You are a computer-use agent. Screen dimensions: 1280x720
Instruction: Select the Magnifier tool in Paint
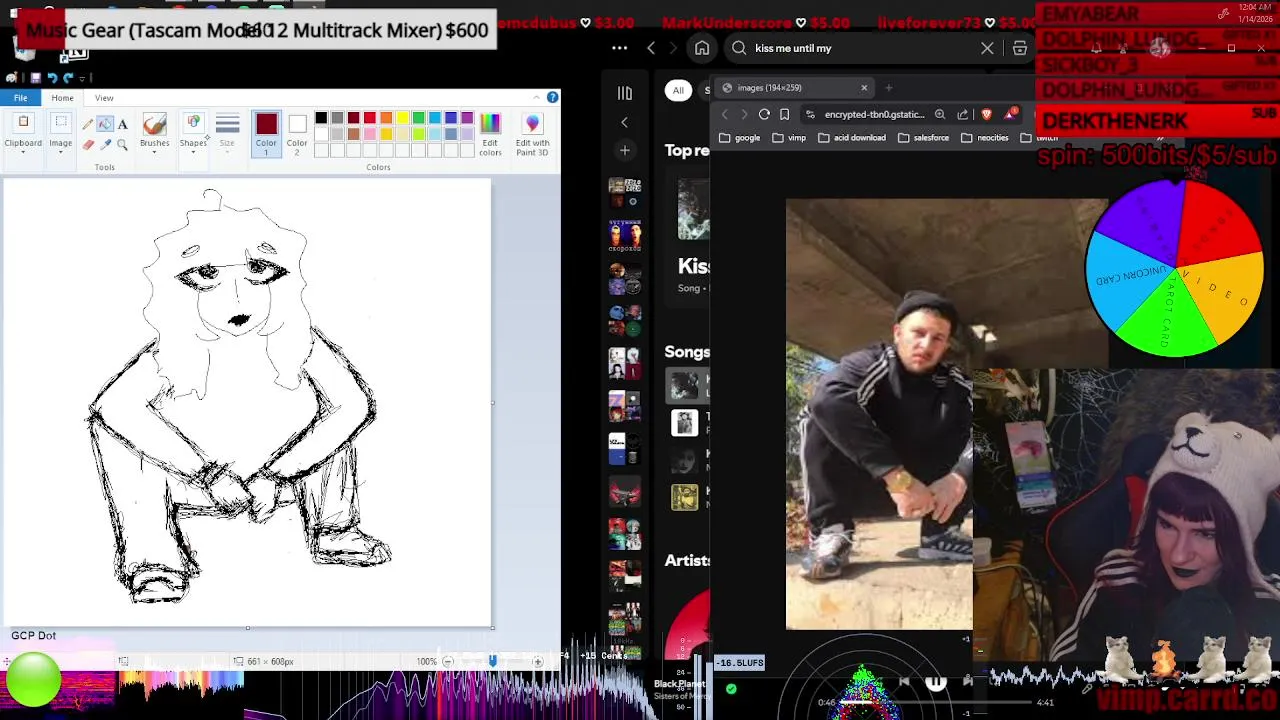click(122, 144)
